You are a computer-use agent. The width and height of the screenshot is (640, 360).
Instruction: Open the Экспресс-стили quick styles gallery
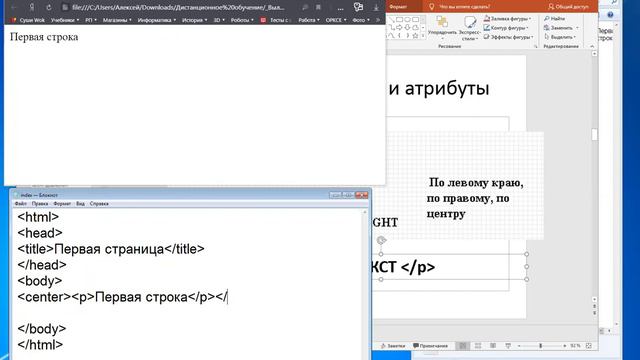coord(470,28)
